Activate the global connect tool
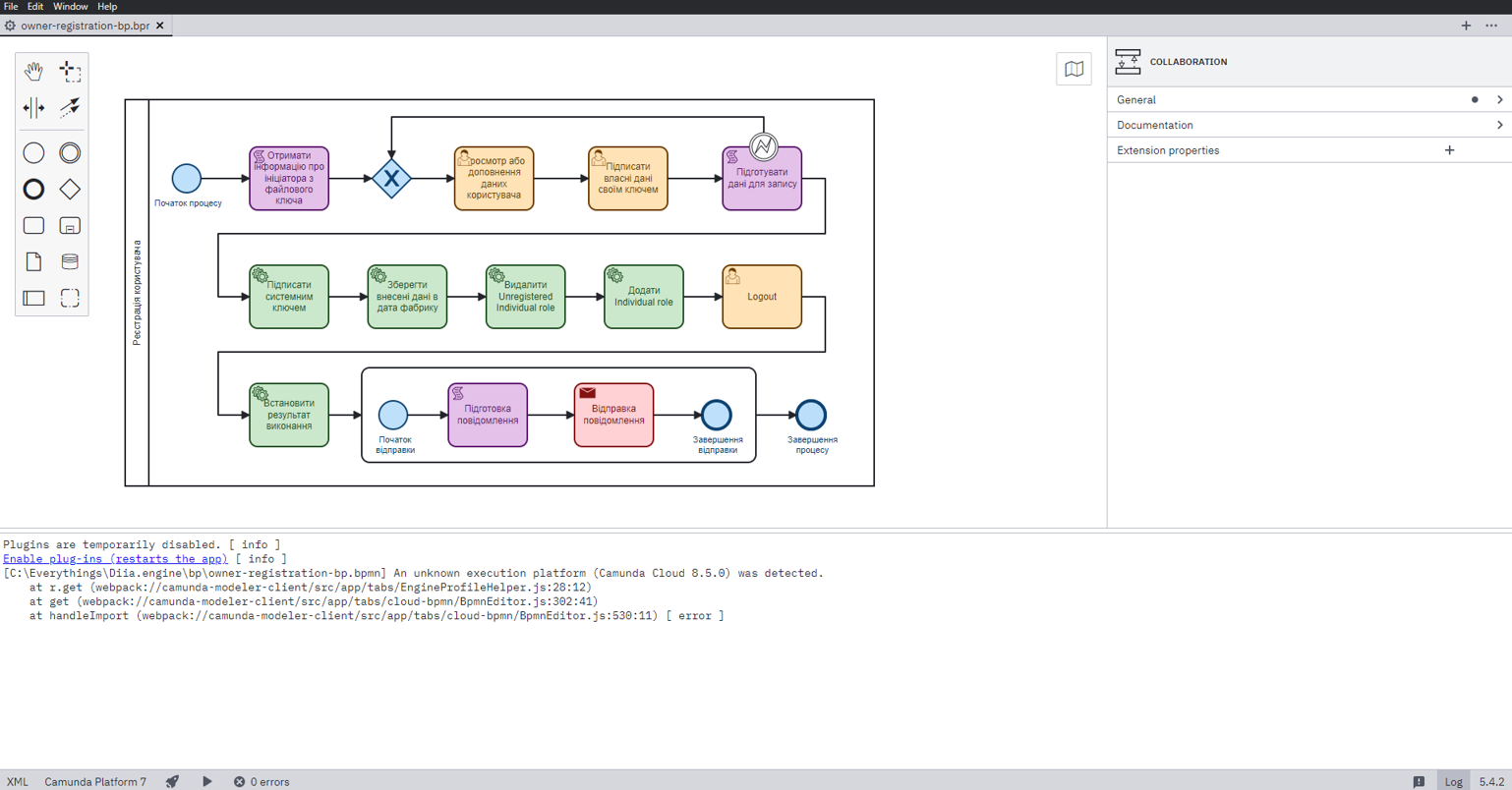 coord(70,108)
